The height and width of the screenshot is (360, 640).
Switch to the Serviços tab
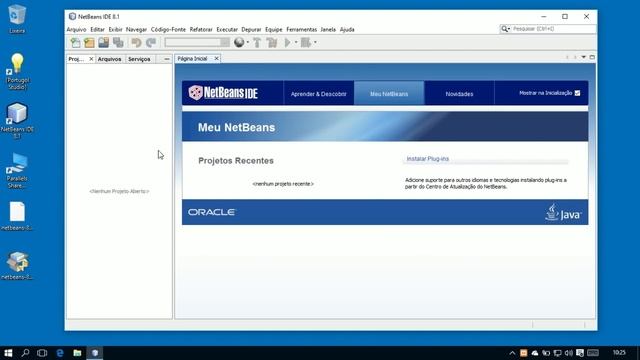pos(139,59)
